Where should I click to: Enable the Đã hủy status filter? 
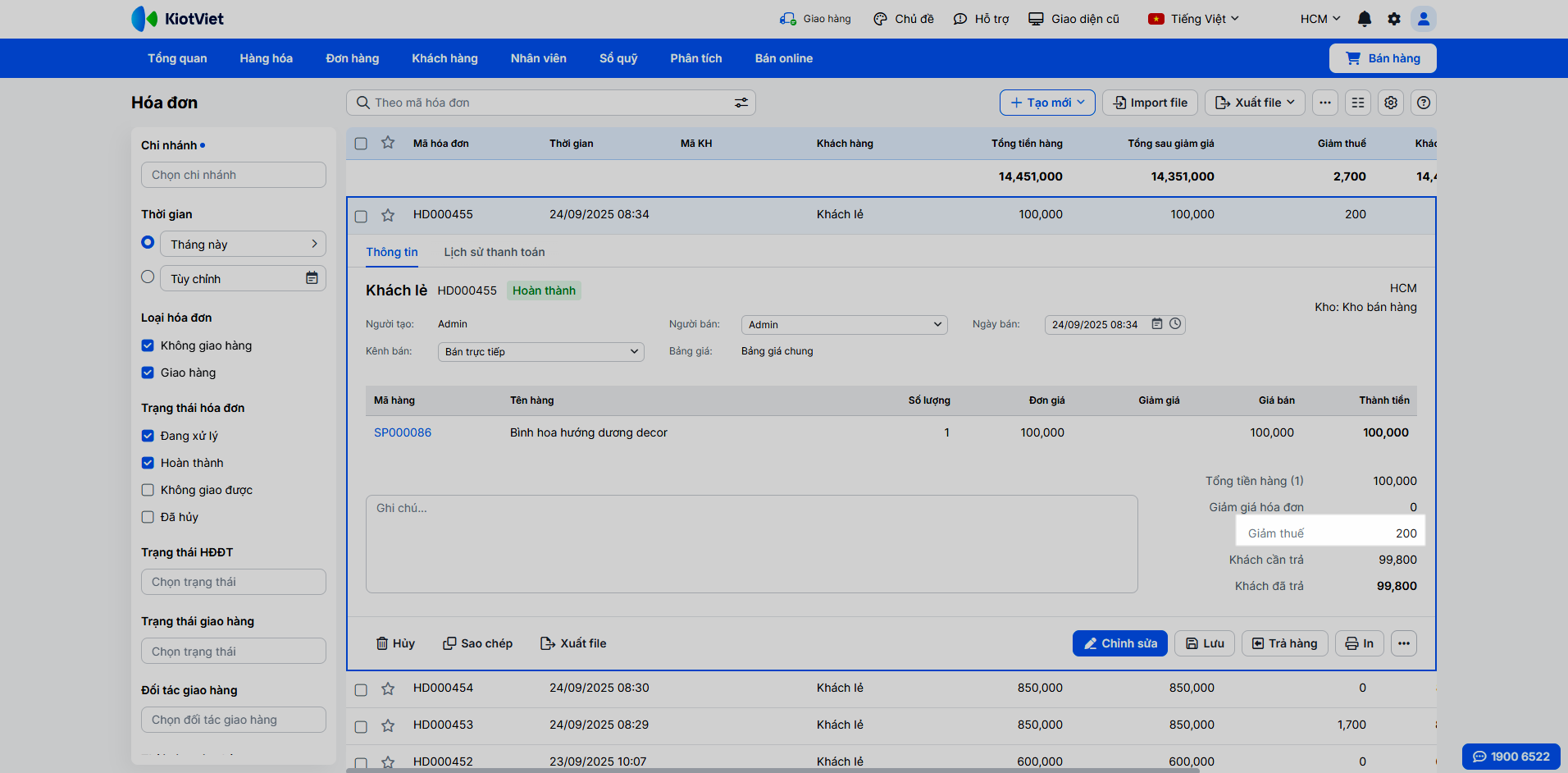click(x=148, y=517)
